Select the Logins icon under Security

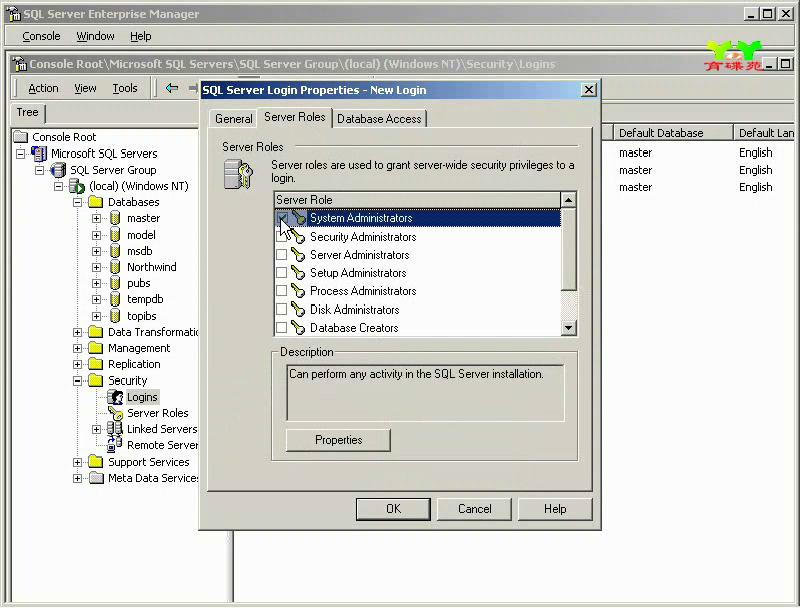point(116,397)
